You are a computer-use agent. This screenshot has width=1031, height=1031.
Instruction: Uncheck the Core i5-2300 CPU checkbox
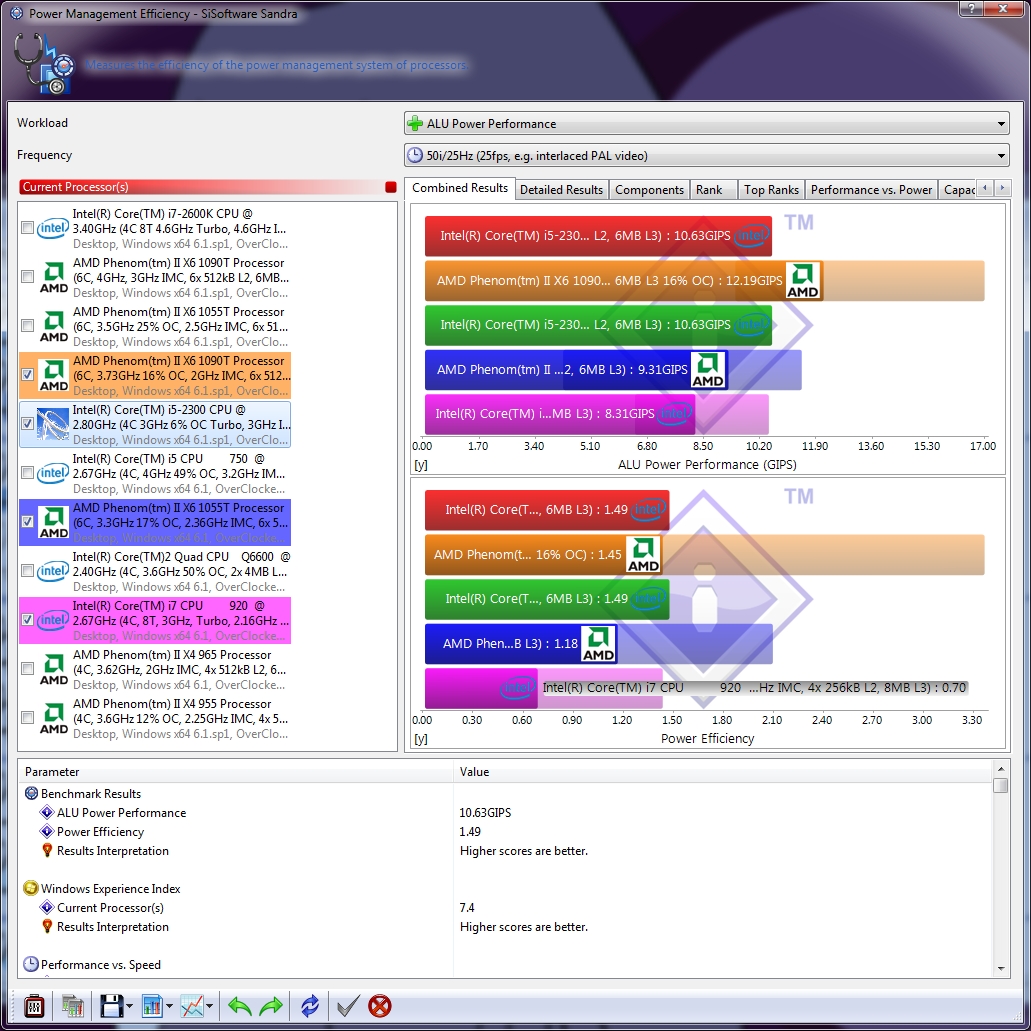pyautogui.click(x=27, y=423)
